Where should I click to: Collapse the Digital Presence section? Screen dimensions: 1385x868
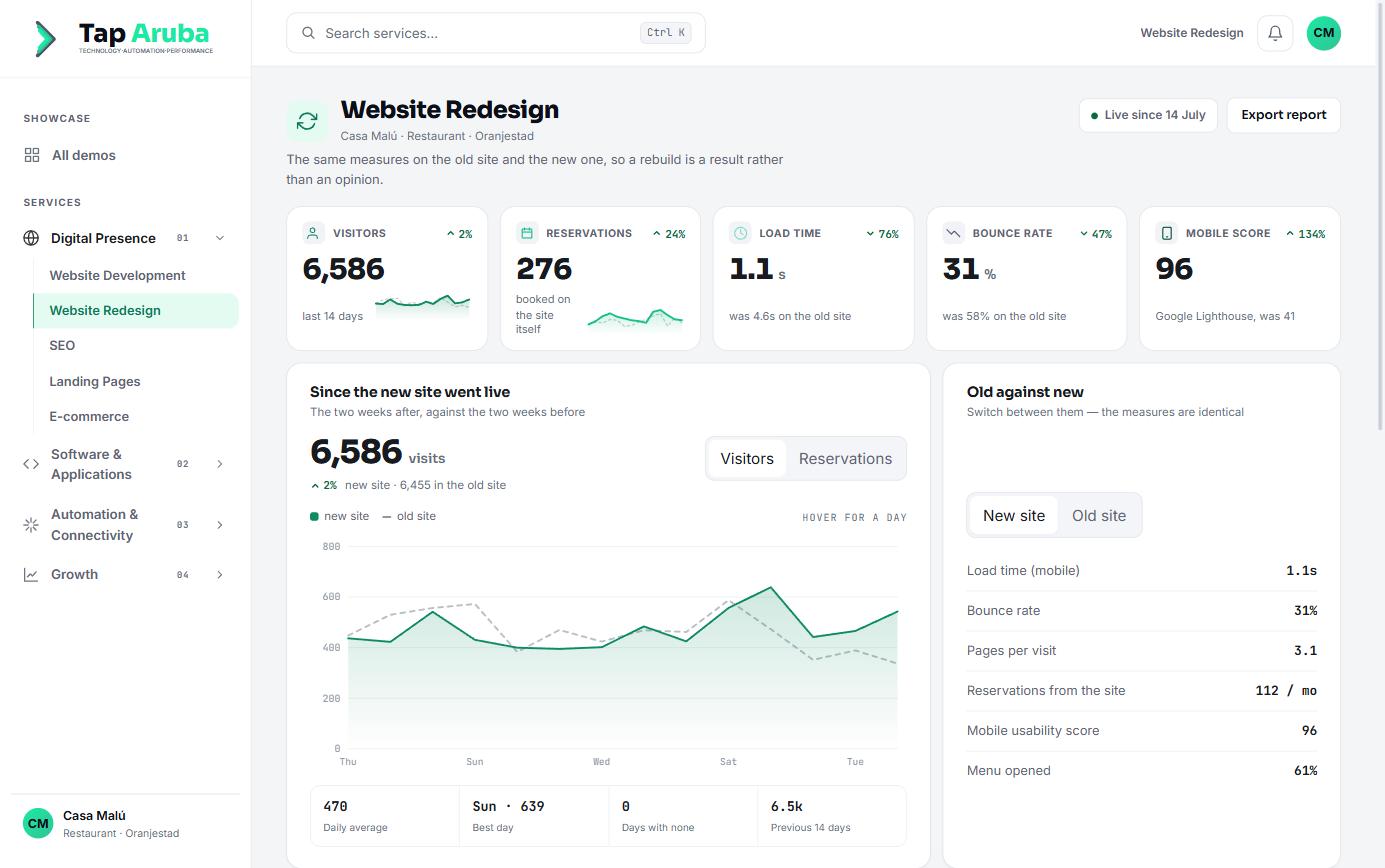[x=220, y=238]
